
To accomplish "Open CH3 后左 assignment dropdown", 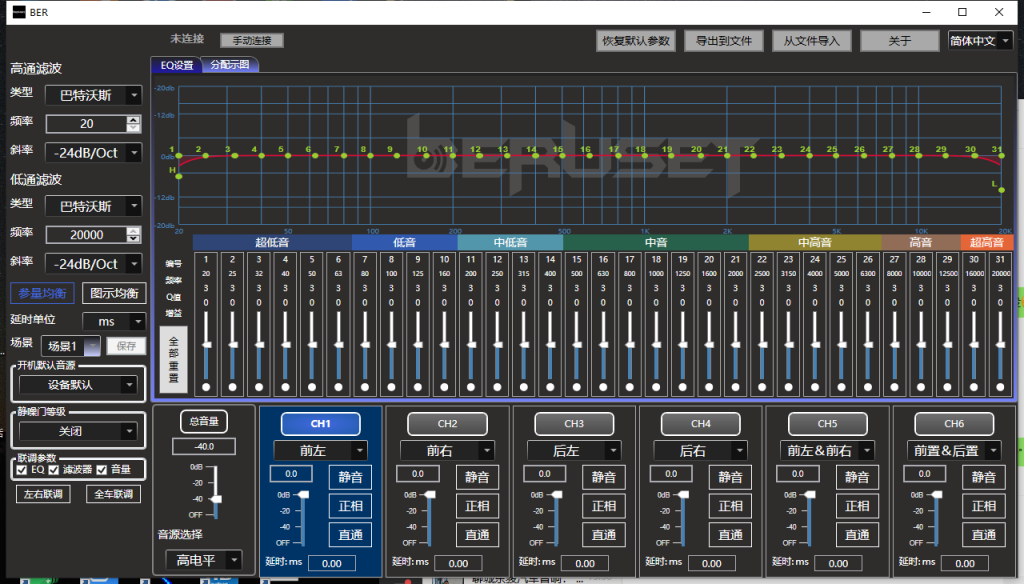I will [574, 451].
